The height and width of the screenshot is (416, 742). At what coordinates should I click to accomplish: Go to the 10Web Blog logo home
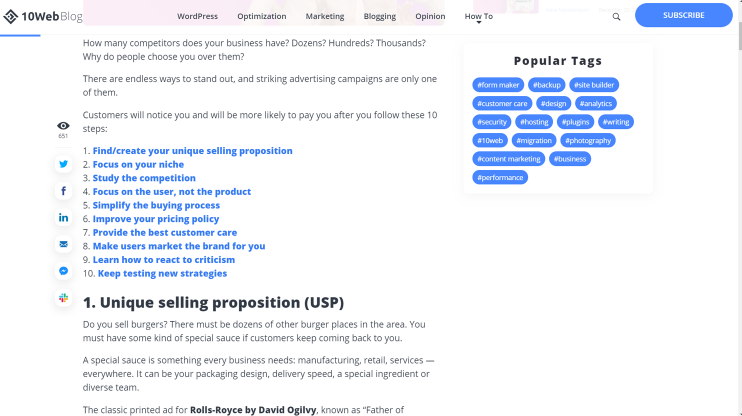(x=43, y=17)
